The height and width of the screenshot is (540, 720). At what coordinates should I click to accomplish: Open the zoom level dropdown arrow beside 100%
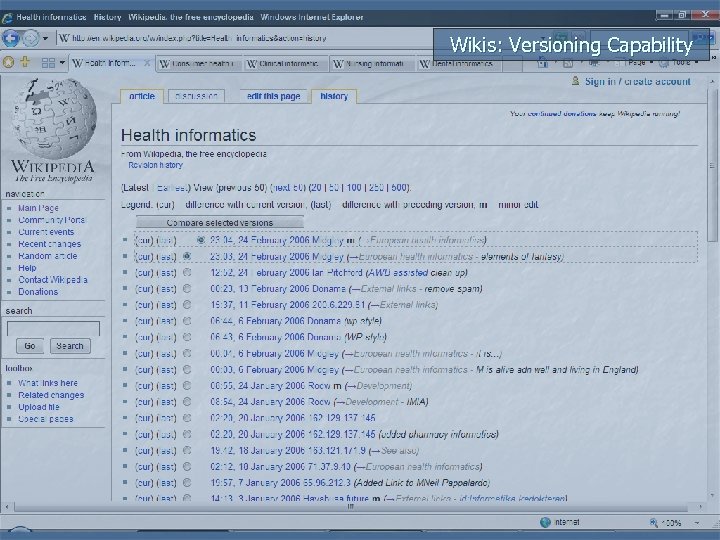click(x=697, y=523)
